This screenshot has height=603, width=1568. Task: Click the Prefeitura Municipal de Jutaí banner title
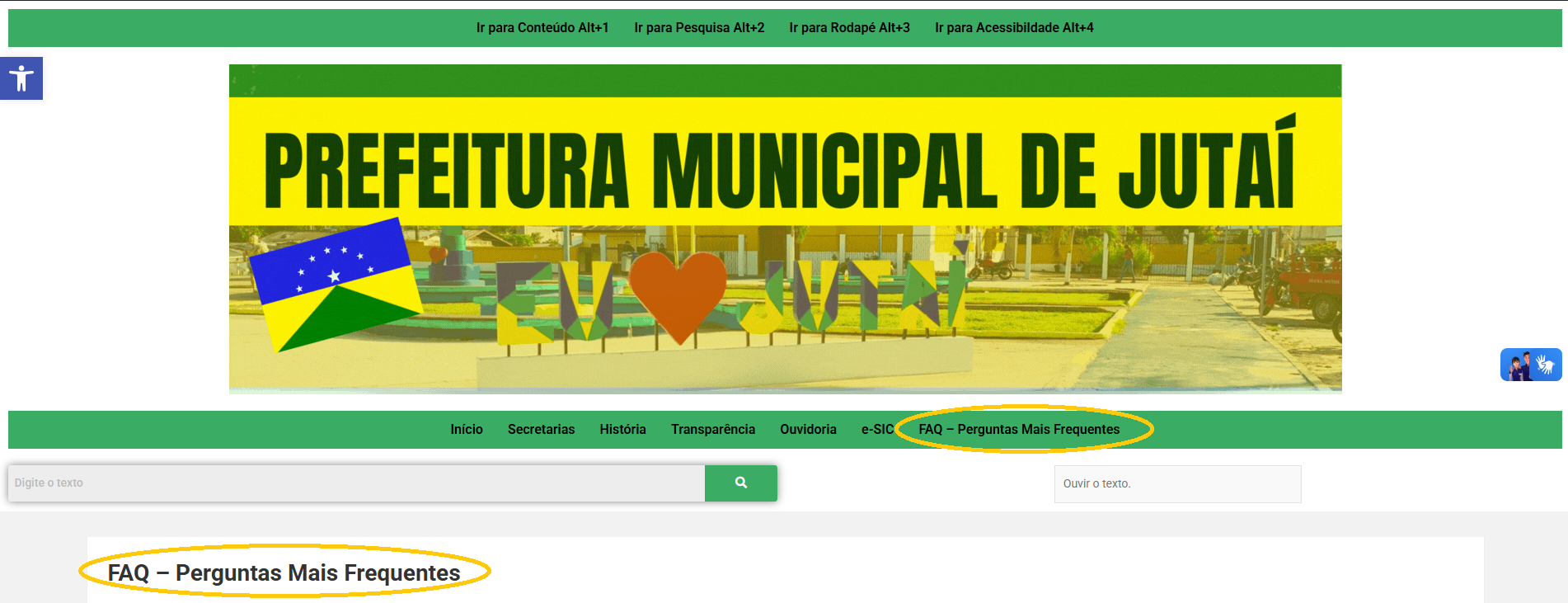(x=779, y=169)
